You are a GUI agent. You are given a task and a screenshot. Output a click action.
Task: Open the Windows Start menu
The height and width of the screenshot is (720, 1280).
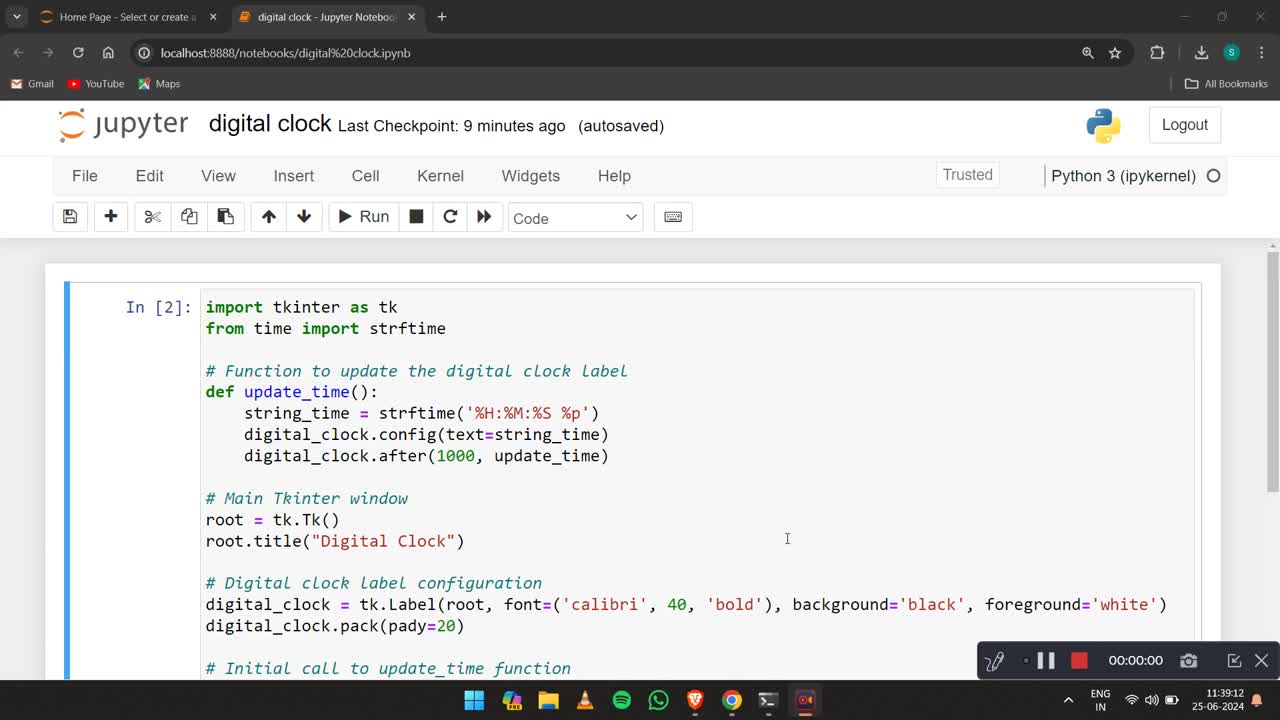click(x=474, y=700)
